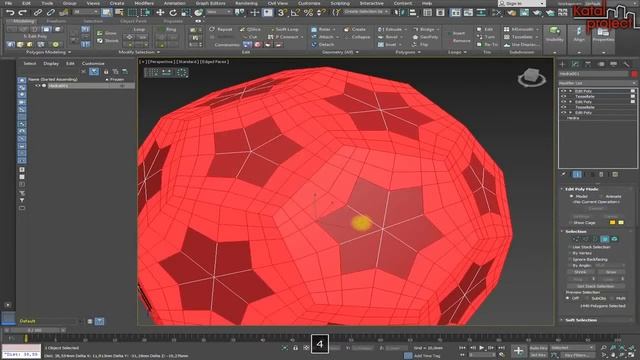
Task: Enable the Use Stack Selection checkbox
Action: (x=570, y=247)
